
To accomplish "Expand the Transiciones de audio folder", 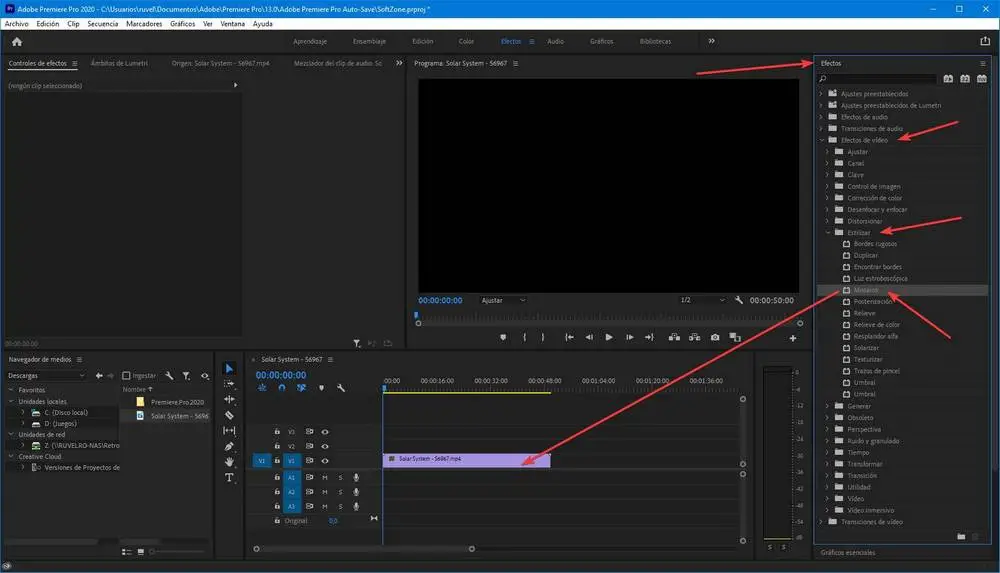I will (x=821, y=128).
